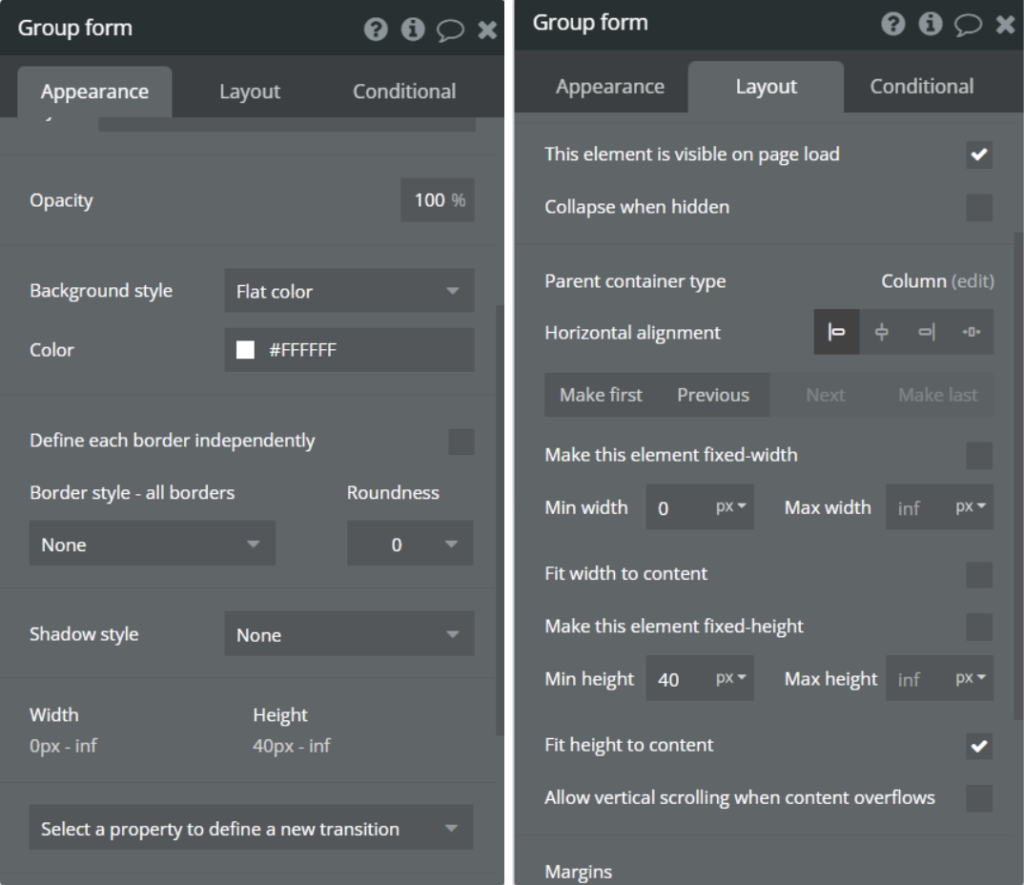
Task: Expand the Shadow style dropdown
Action: click(x=349, y=634)
